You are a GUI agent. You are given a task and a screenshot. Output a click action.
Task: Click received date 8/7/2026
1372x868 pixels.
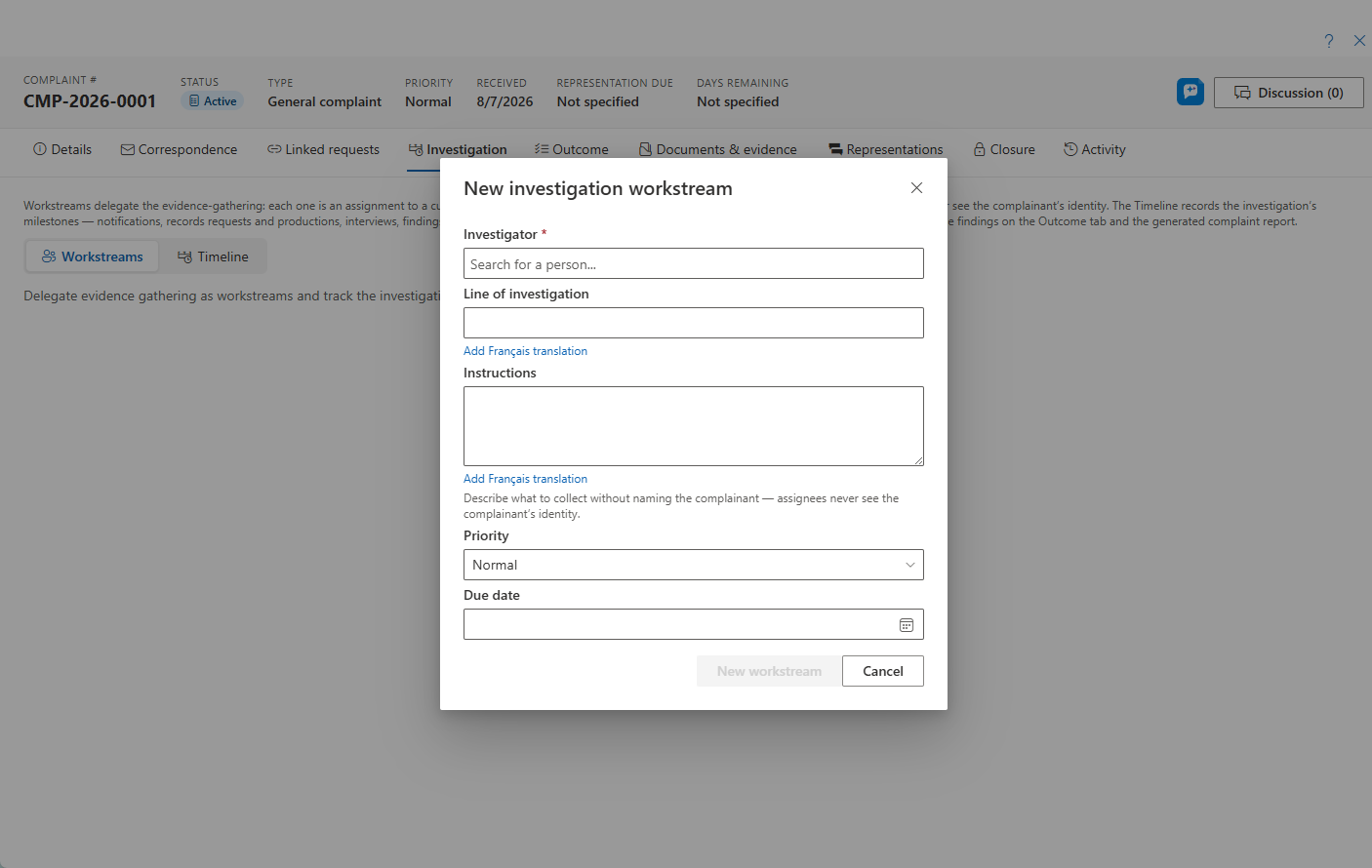click(x=504, y=101)
